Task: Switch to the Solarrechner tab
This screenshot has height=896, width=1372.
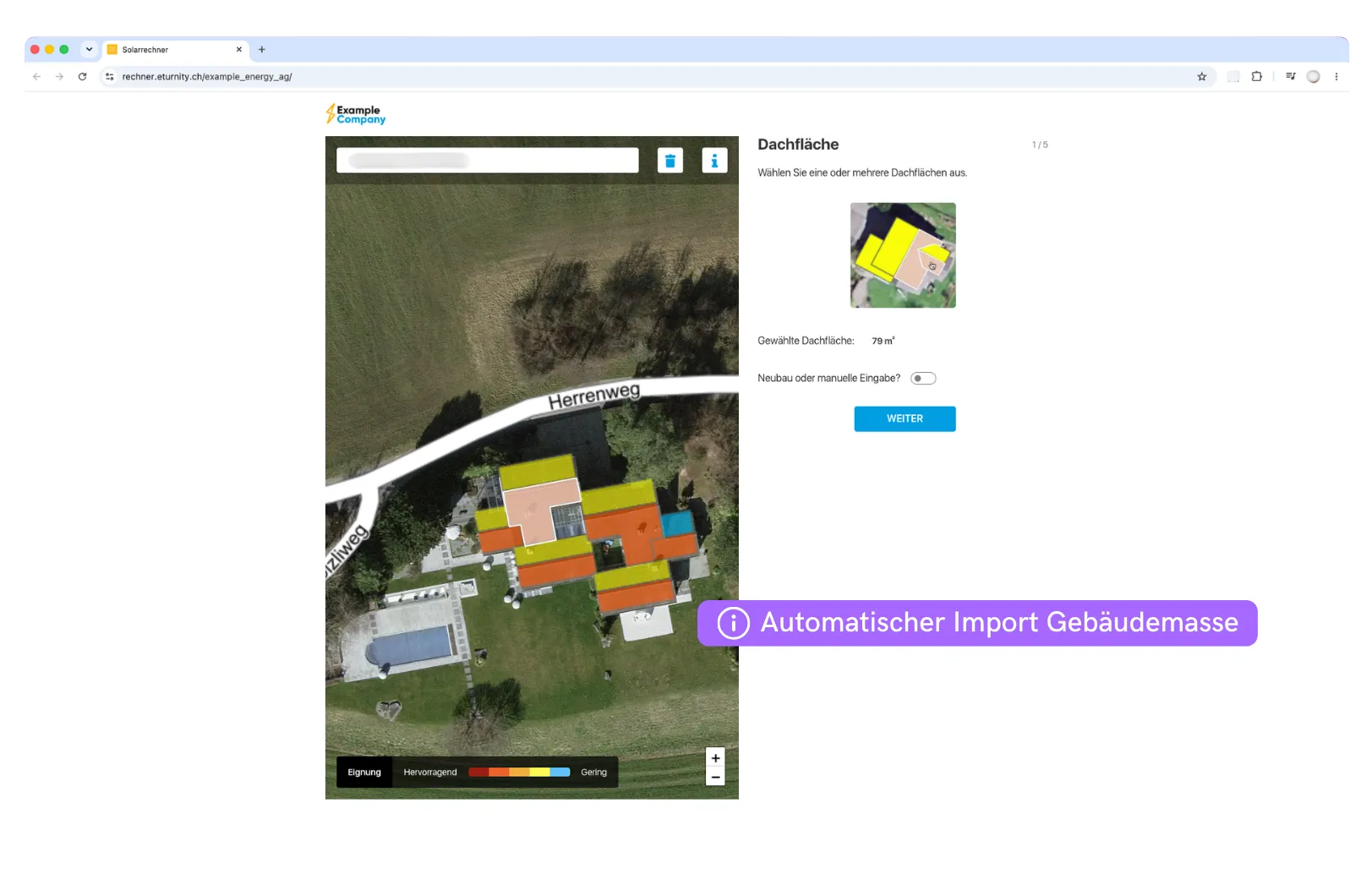Action: (x=175, y=50)
